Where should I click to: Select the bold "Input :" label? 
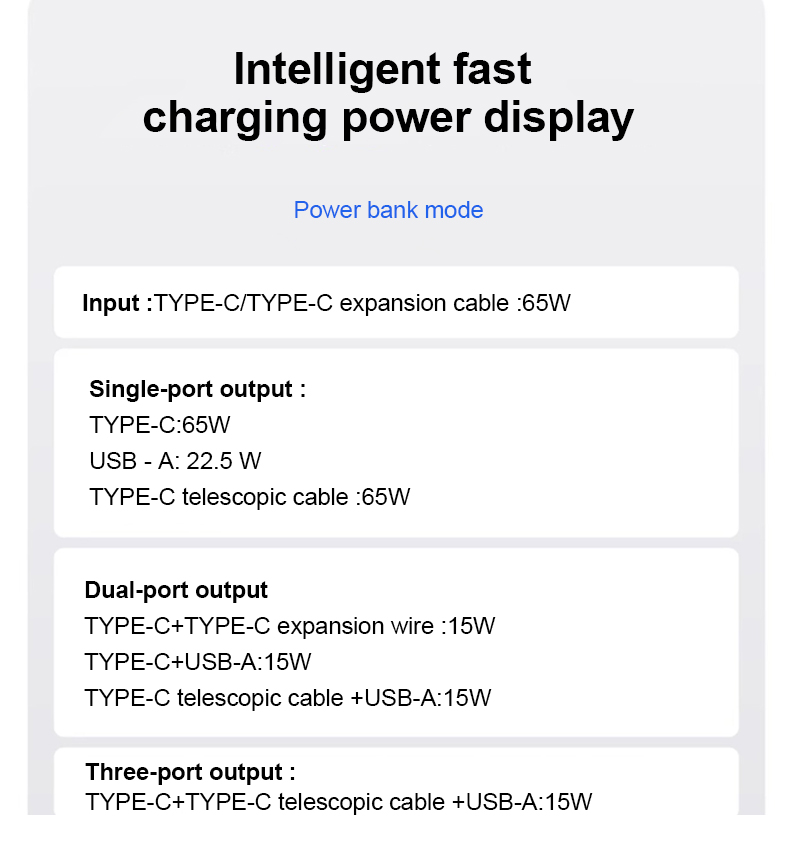pyautogui.click(x=117, y=302)
